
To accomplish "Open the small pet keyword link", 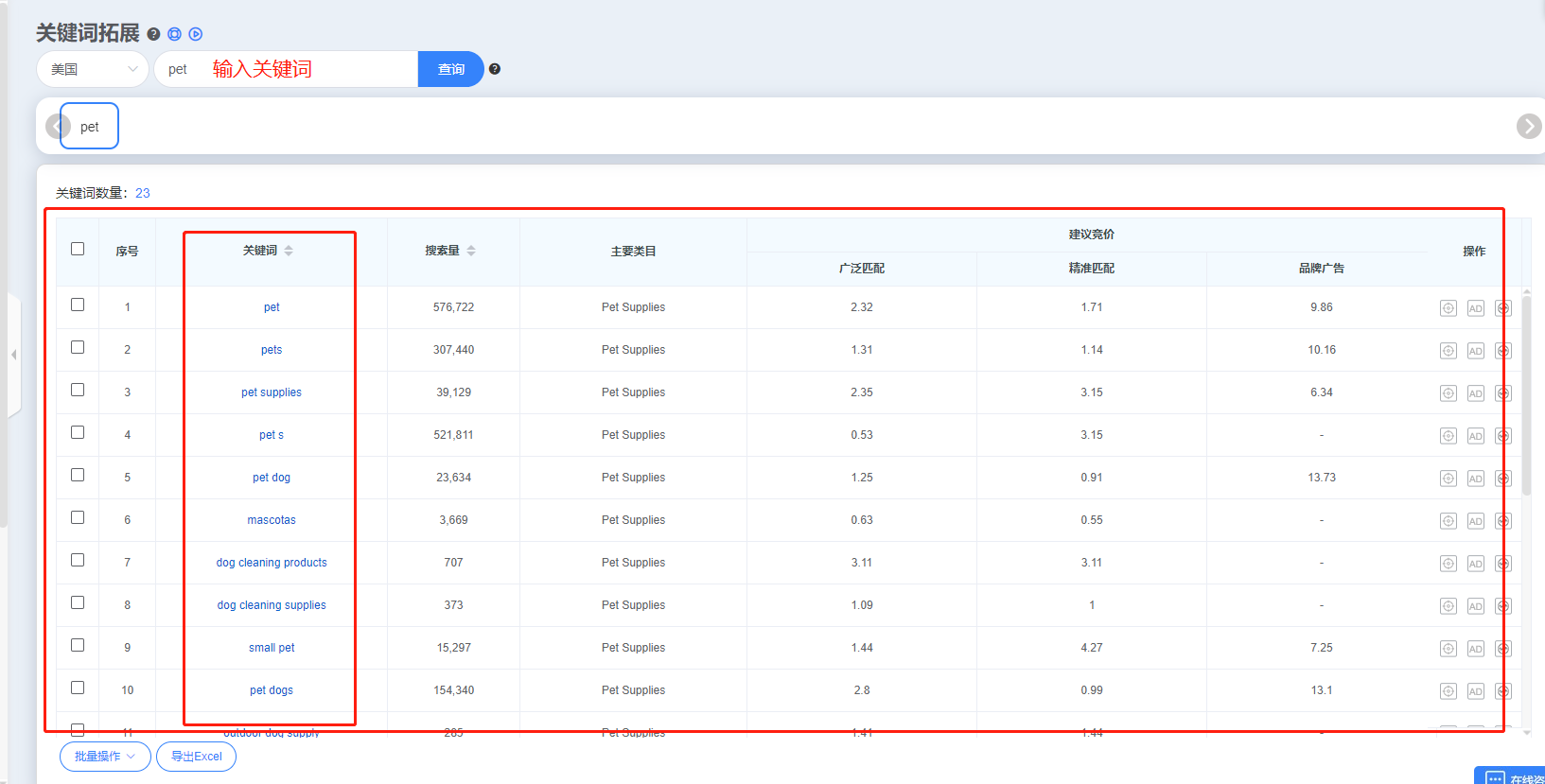I will click(x=272, y=648).
